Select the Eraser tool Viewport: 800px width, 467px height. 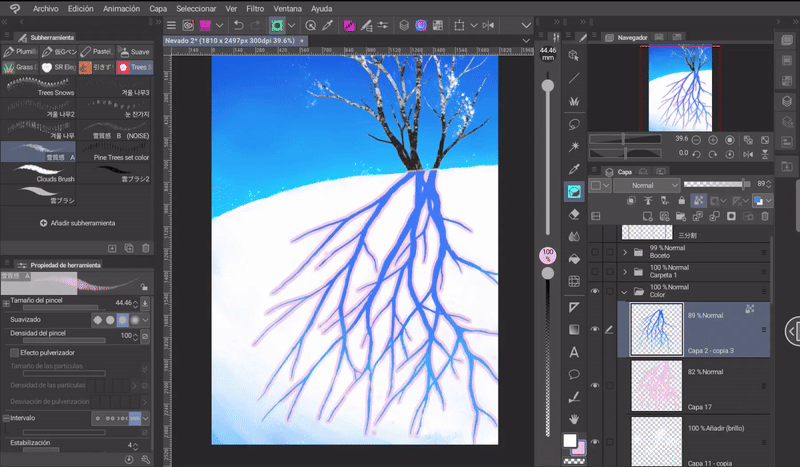pyautogui.click(x=574, y=213)
